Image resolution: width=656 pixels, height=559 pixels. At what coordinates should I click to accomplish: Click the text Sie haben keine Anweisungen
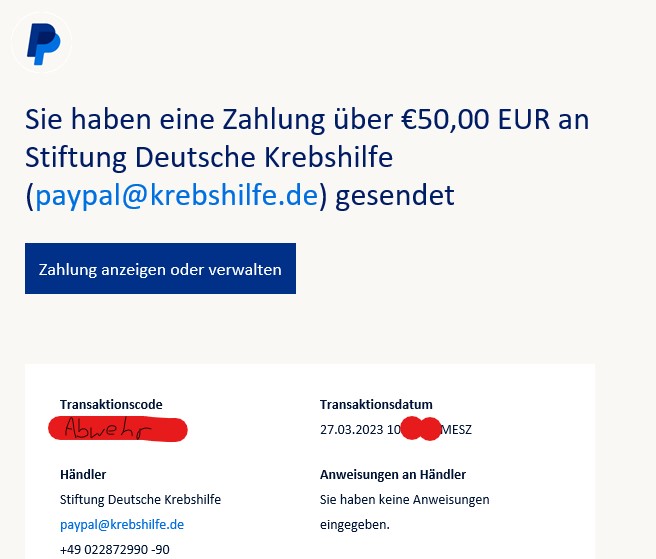tap(404, 499)
